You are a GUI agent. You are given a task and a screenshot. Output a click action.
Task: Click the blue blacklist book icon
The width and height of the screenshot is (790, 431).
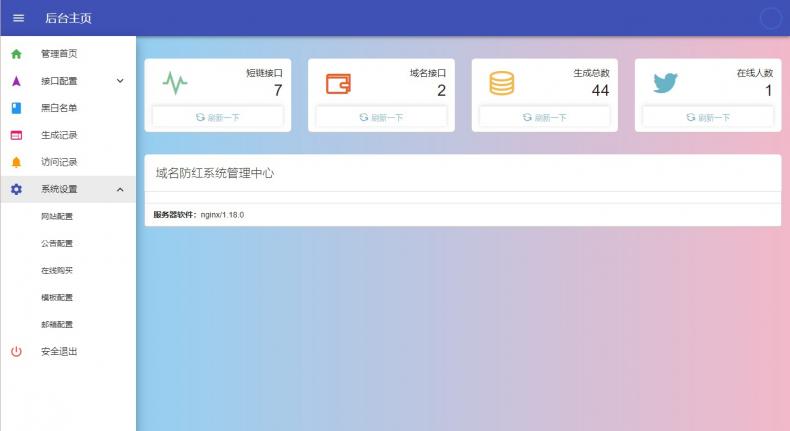coord(16,108)
